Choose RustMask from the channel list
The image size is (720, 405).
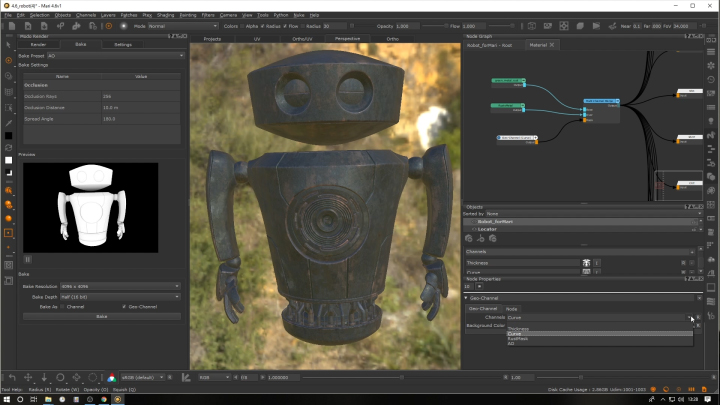(x=518, y=338)
